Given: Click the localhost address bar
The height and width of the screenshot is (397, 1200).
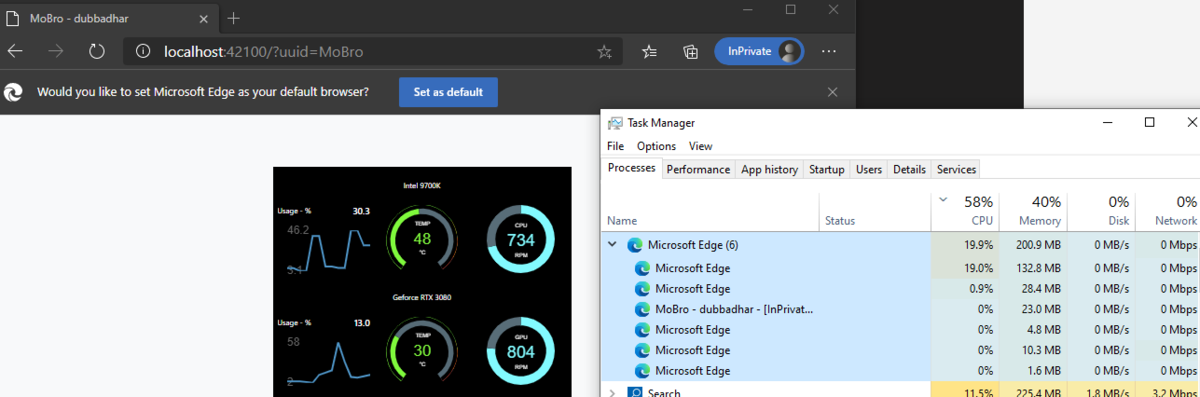Looking at the screenshot, I should click(x=372, y=51).
